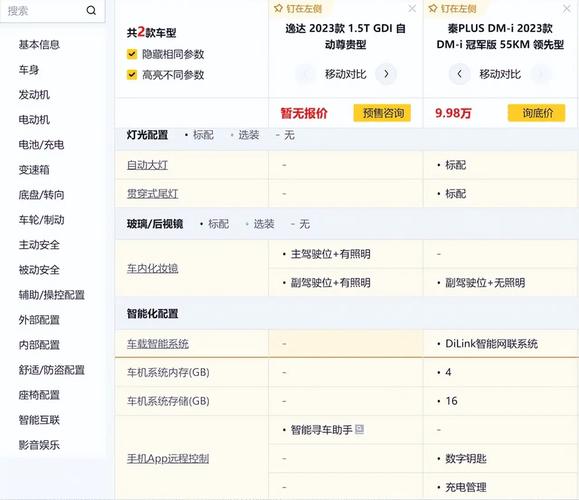Jump to 座椅配置 section
The height and width of the screenshot is (500, 579).
pos(39,395)
